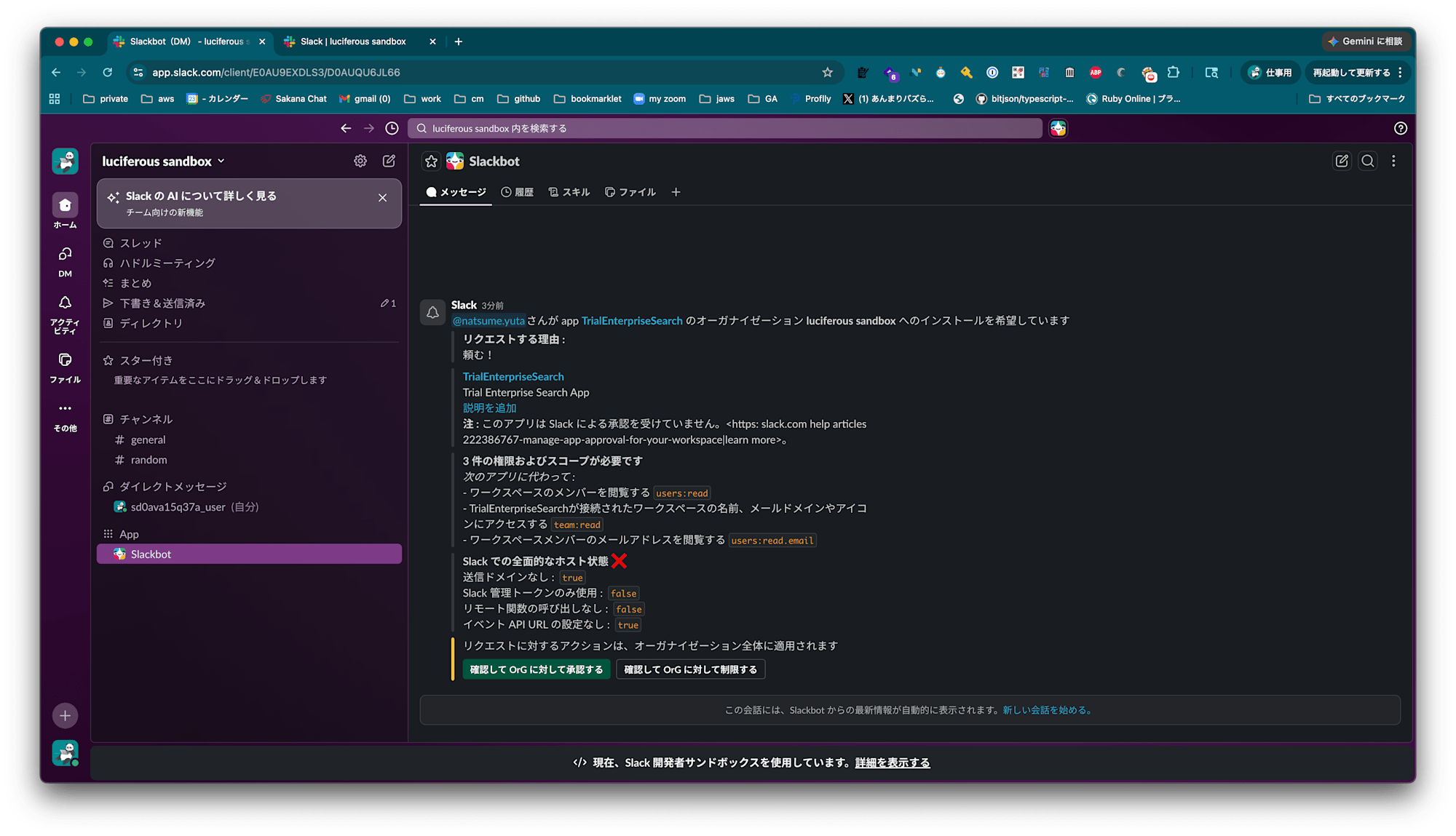This screenshot has width=1456, height=836.
Task: Open the user profile avatar at the bottom left
Action: 65,753
